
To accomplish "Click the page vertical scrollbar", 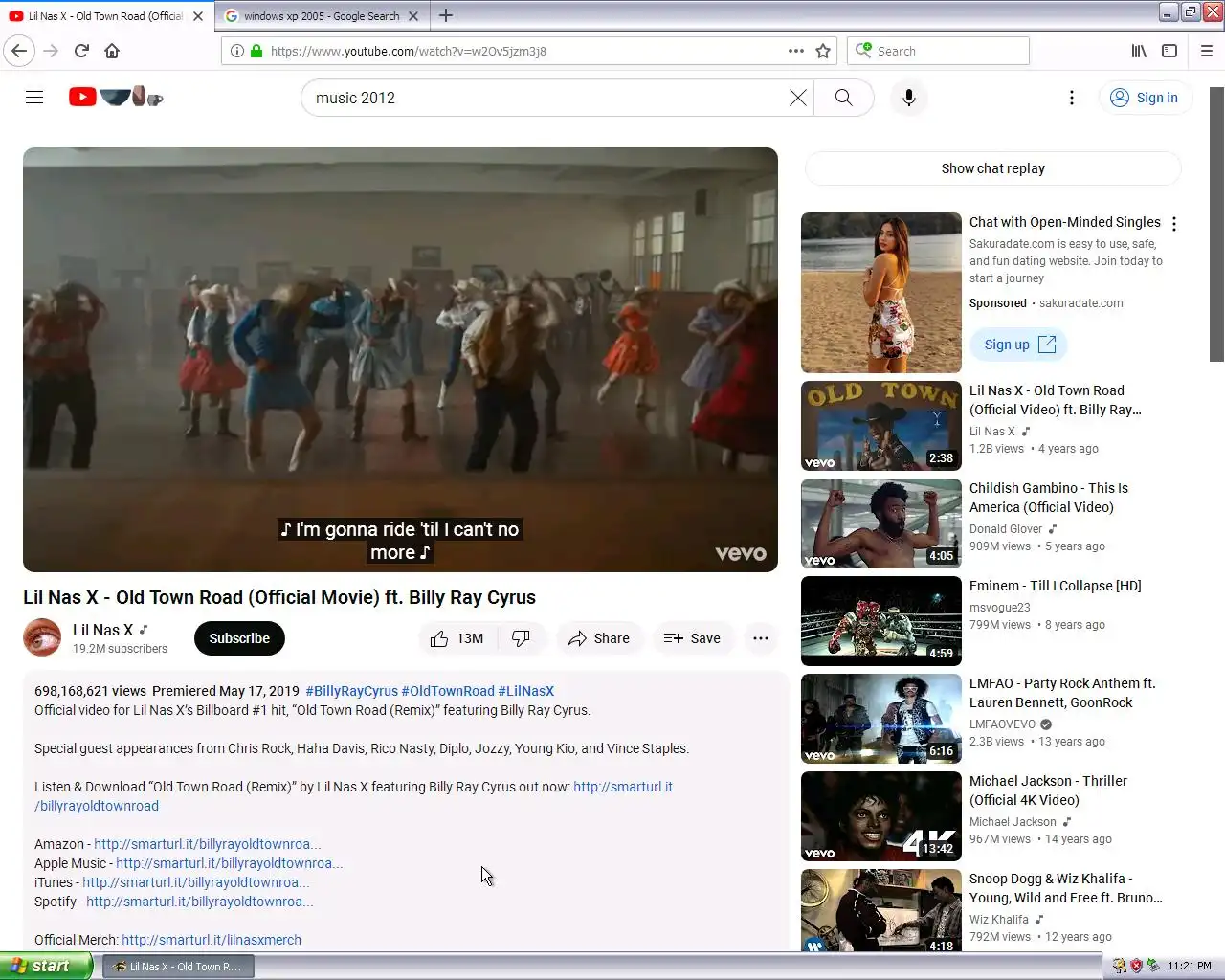I will [x=1216, y=225].
